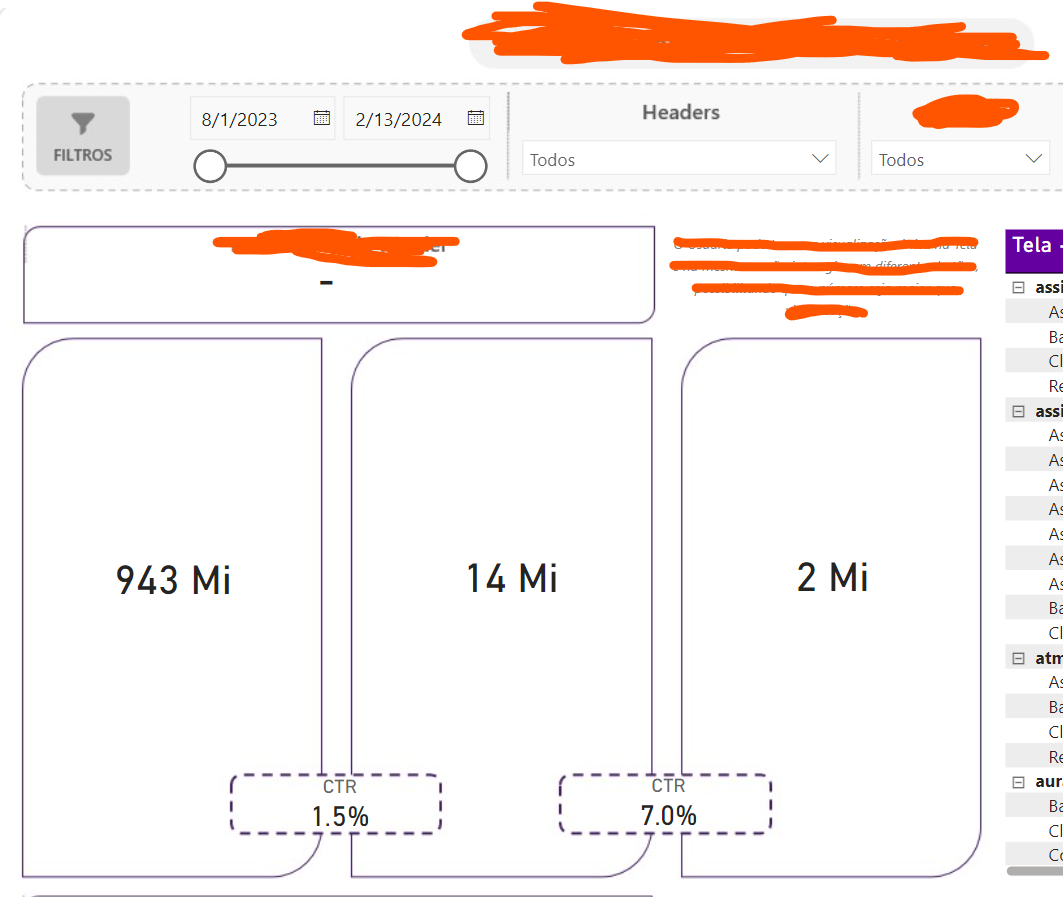
Task: Open calendar picker for end date 2/13/2024
Action: pos(475,118)
